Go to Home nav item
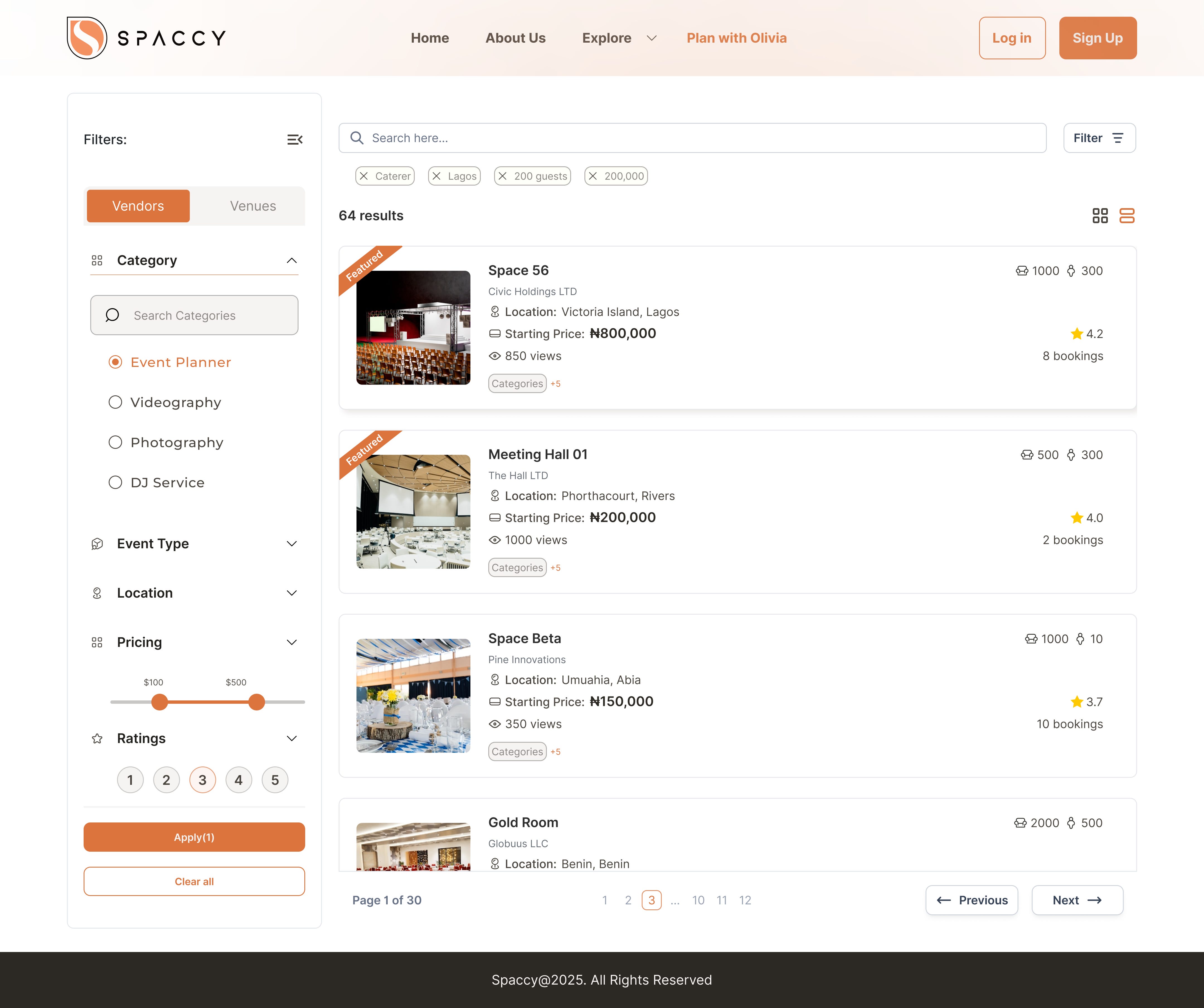Screen dimensions: 1204x1008 coord(429,38)
